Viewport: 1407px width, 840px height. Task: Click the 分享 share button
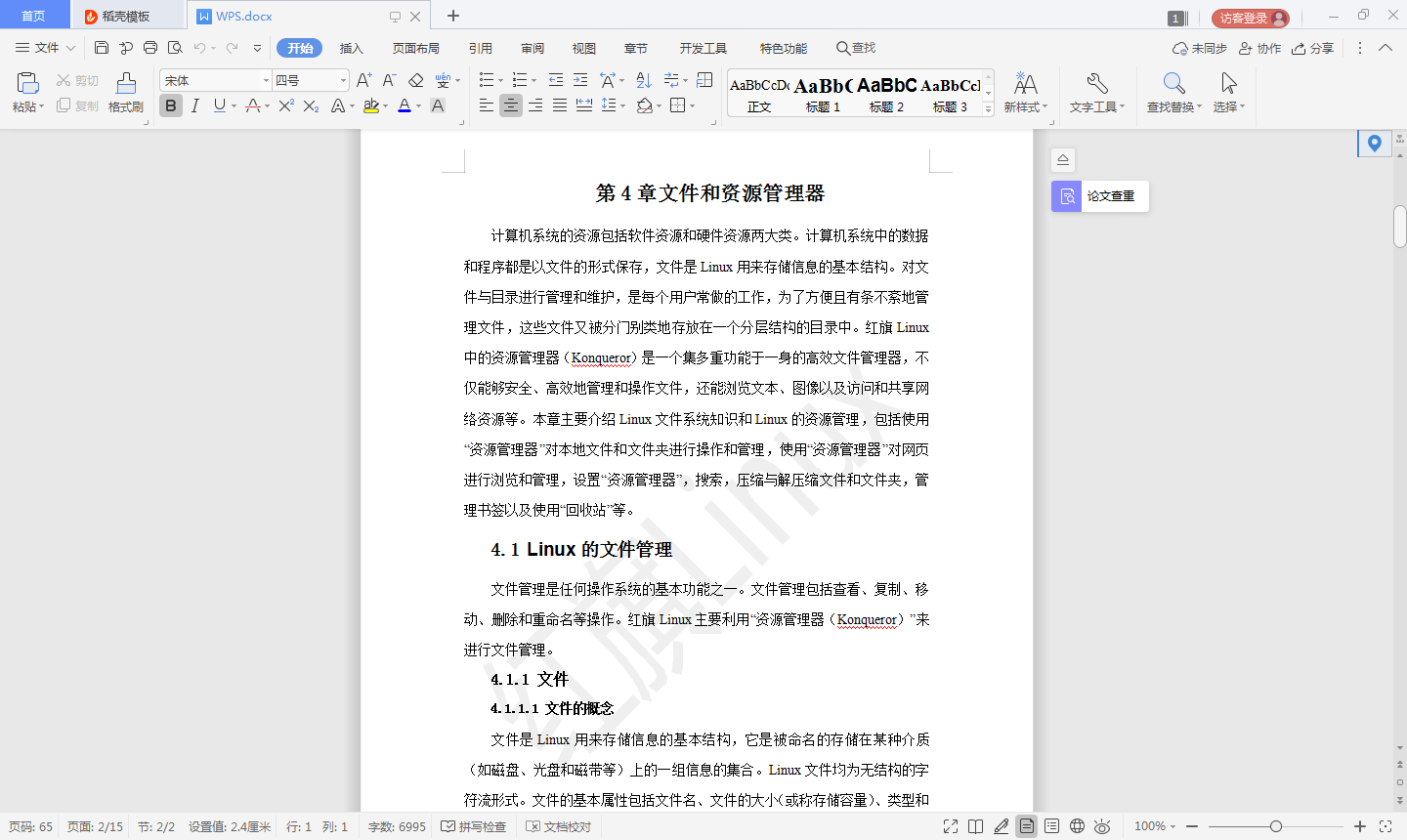click(x=1312, y=48)
